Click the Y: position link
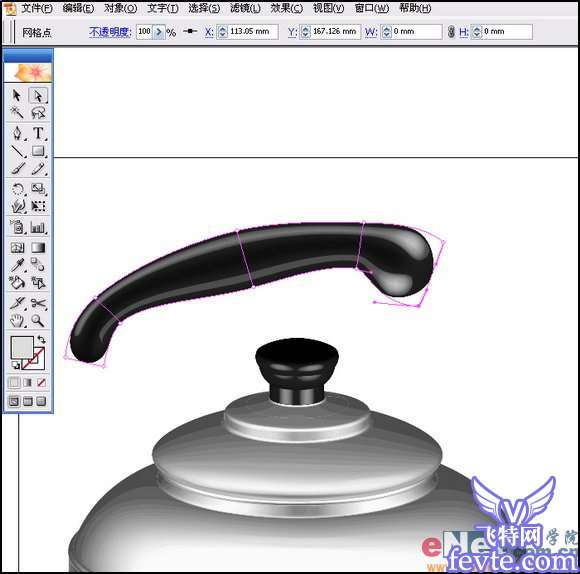580x574 pixels. [x=292, y=32]
